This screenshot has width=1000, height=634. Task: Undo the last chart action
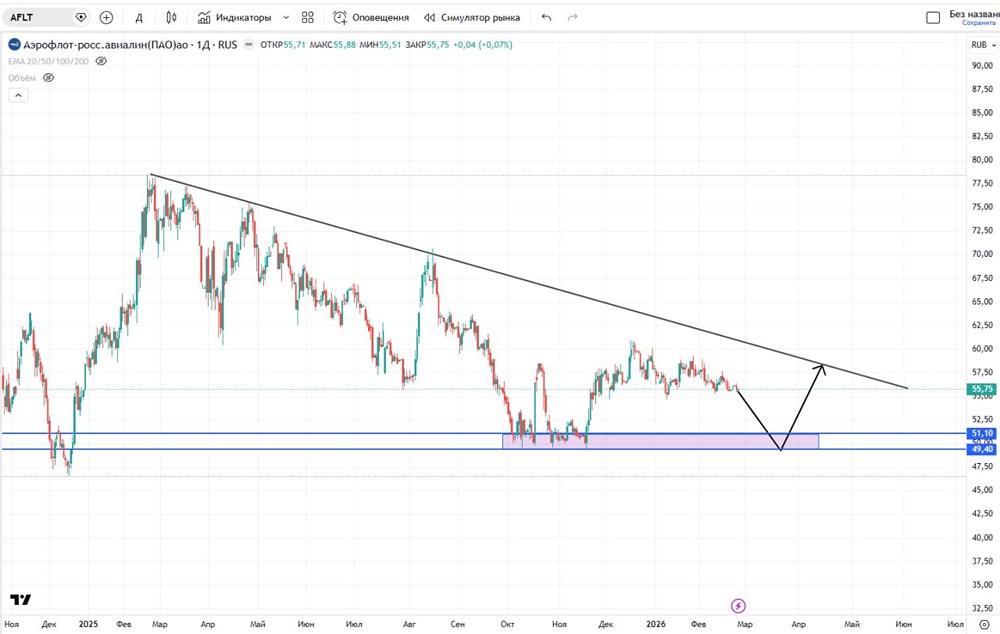click(547, 17)
